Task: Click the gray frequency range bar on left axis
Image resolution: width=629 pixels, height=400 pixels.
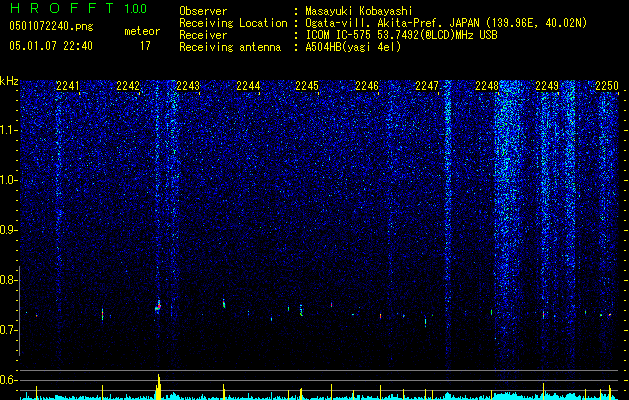Action: coord(20,311)
